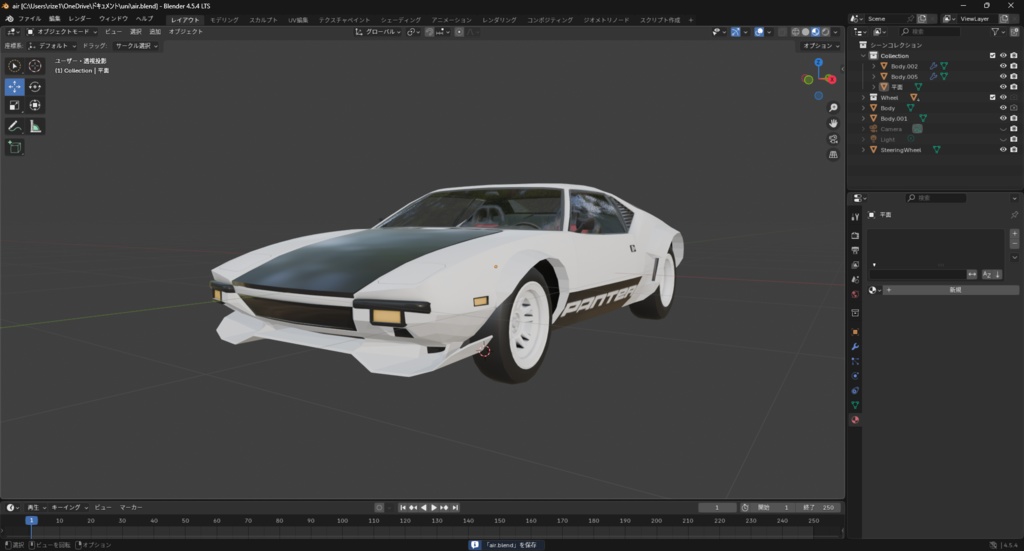1024x551 pixels.
Task: Activate the Move tool
Action: pyautogui.click(x=14, y=87)
